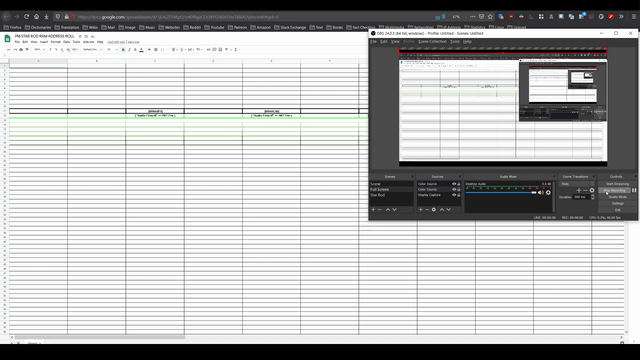Pick text color in Sheets toolbar
Image resolution: width=640 pixels, height=360 pixels.
[x=141, y=49]
